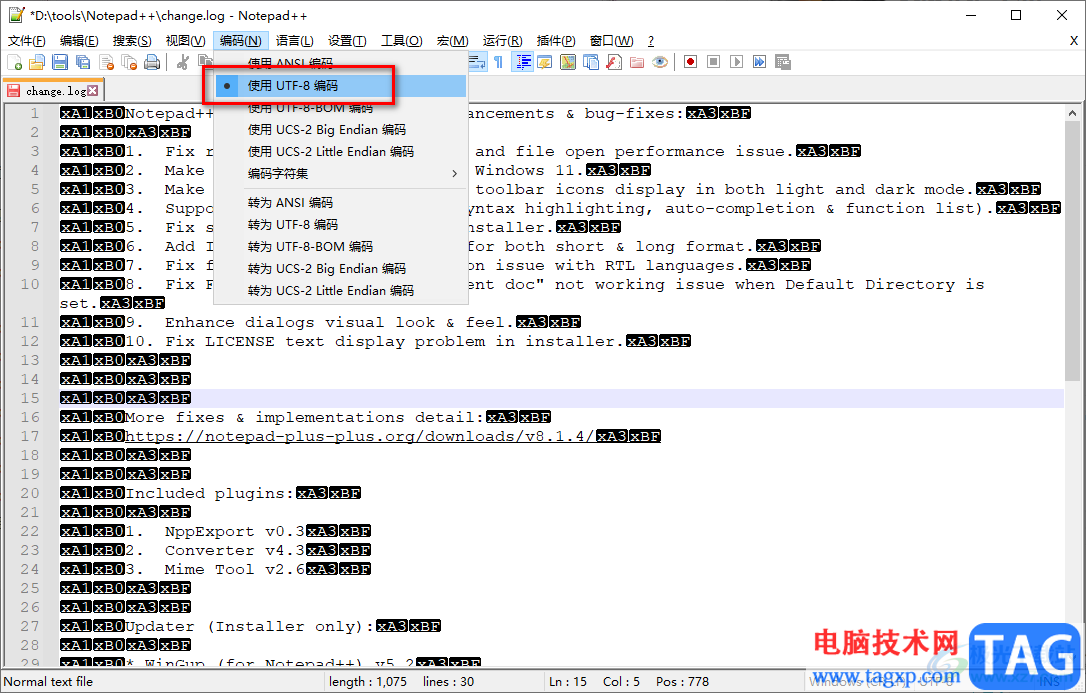Toggle the Monitoring eye icon
Screen dimensions: 1086x693
[x=660, y=62]
